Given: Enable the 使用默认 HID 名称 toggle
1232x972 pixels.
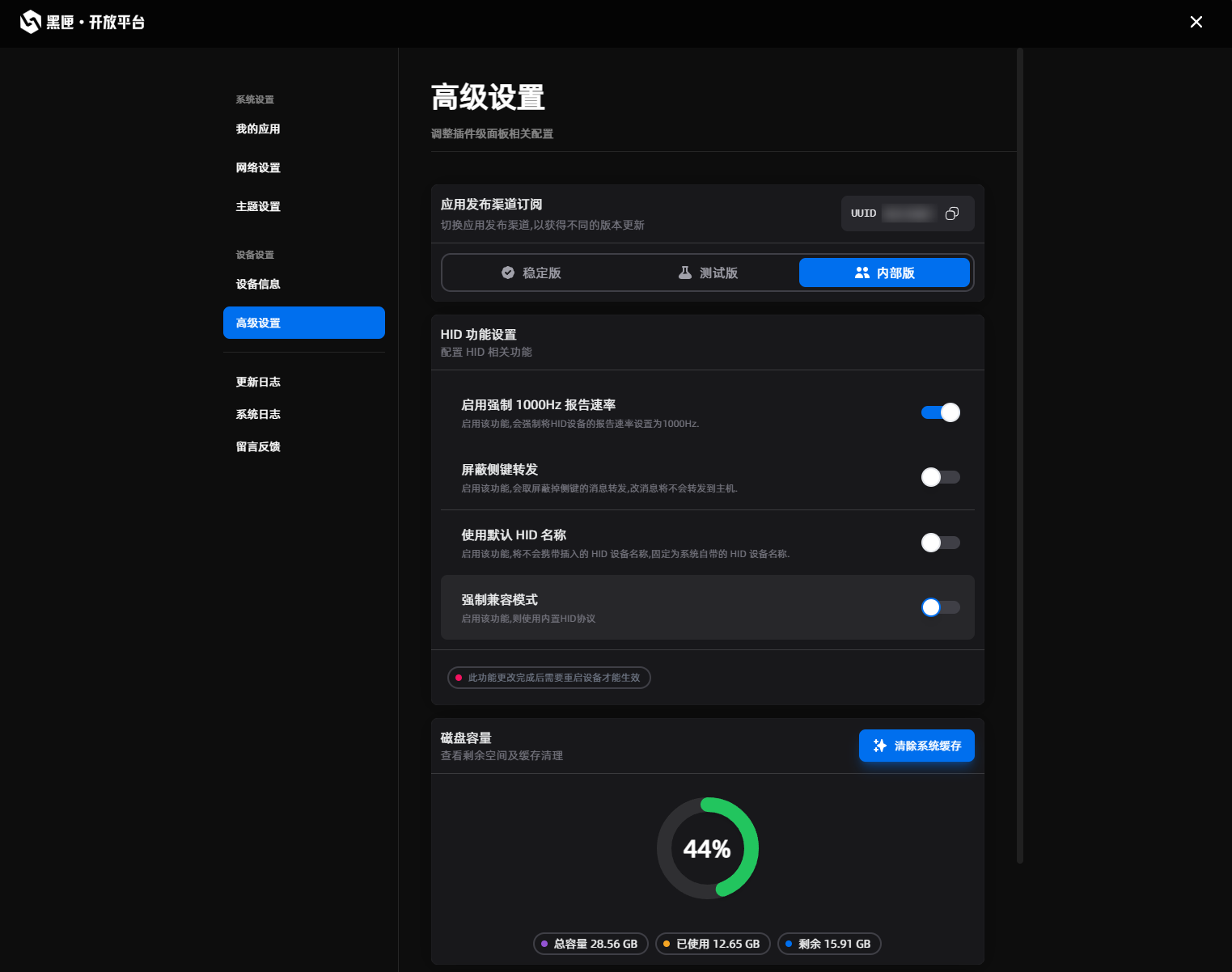Looking at the screenshot, I should tap(940, 543).
